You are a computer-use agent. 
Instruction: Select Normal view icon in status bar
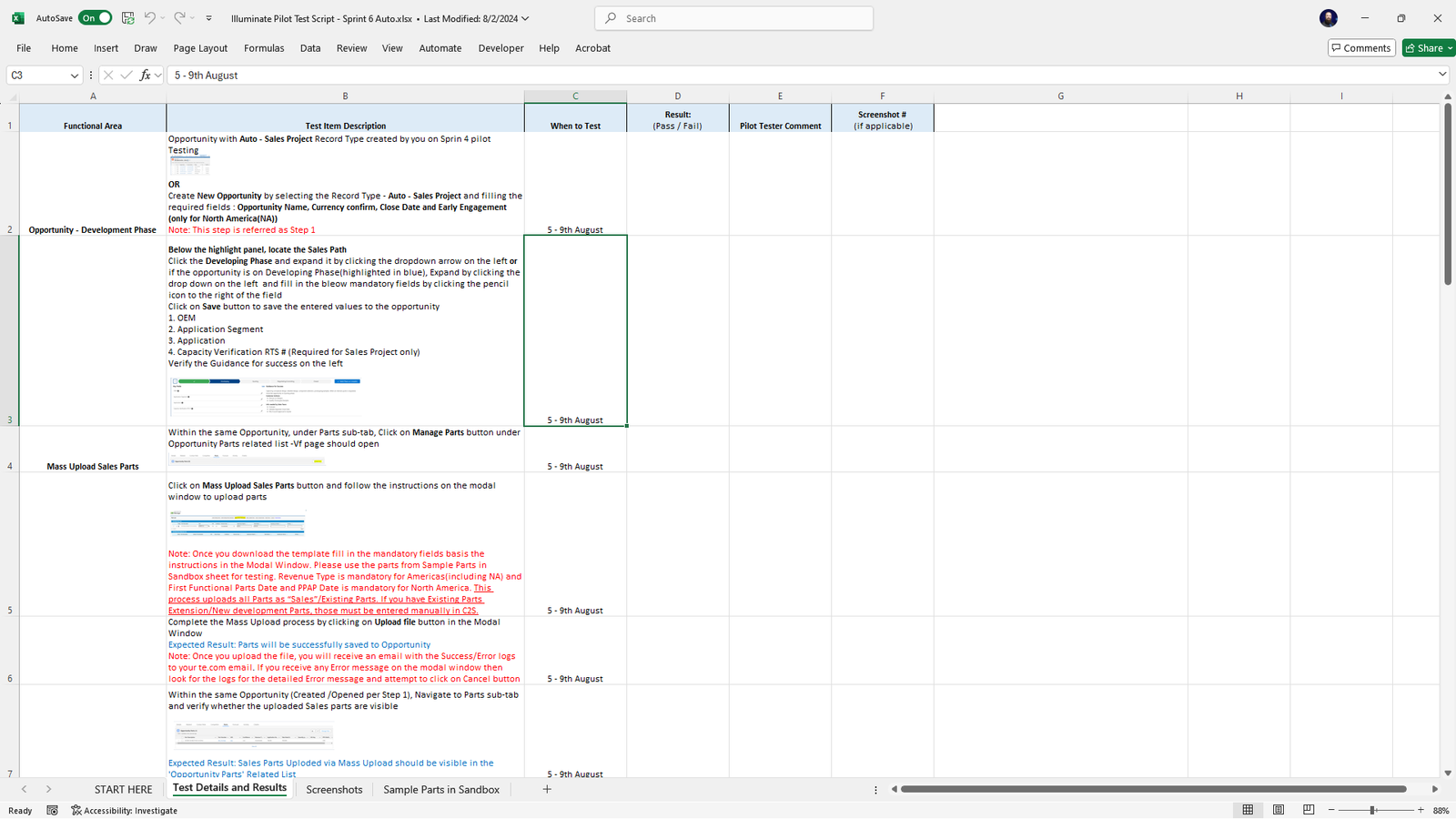[x=1248, y=810]
